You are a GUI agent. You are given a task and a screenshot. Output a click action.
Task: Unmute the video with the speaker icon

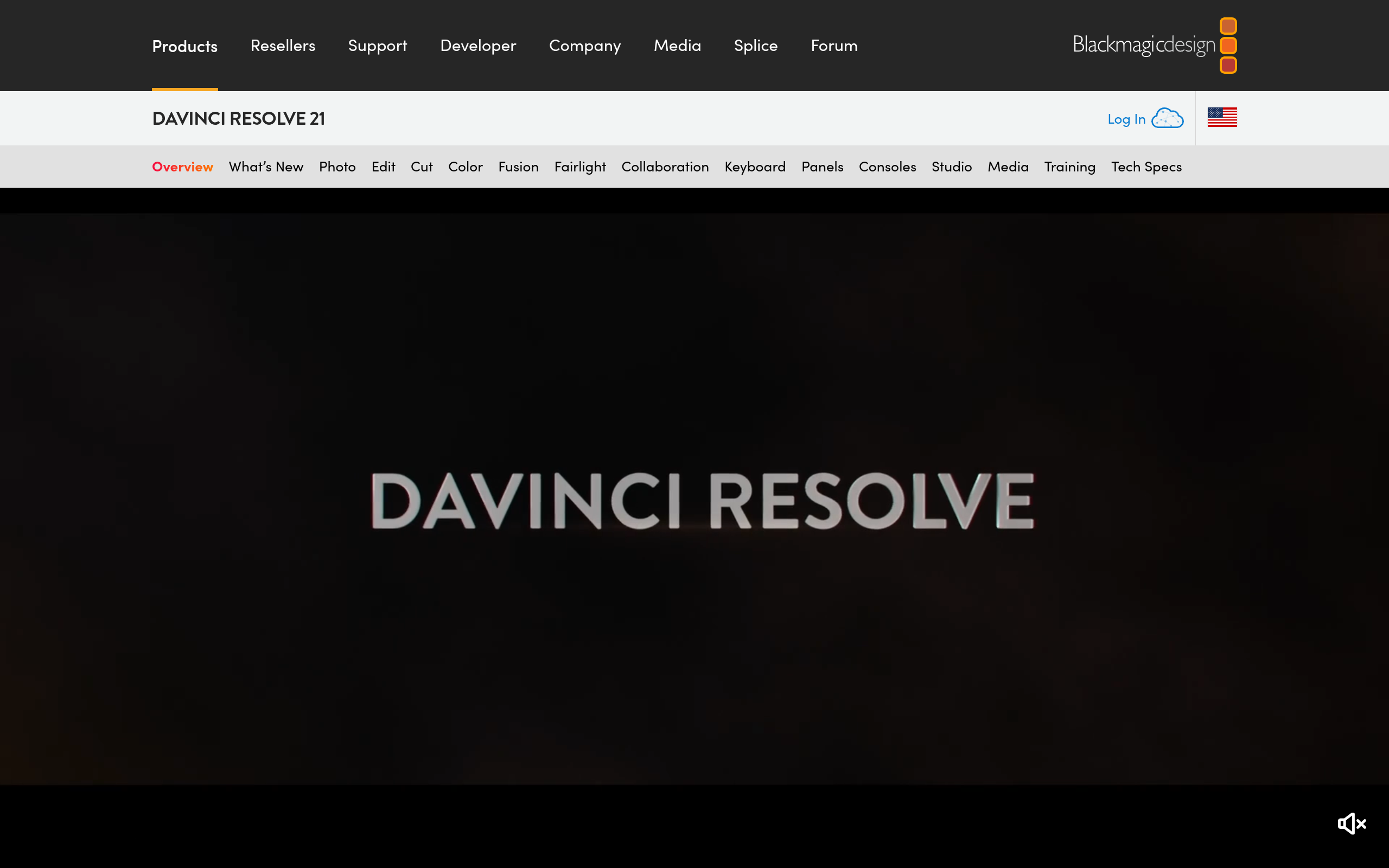1352,823
